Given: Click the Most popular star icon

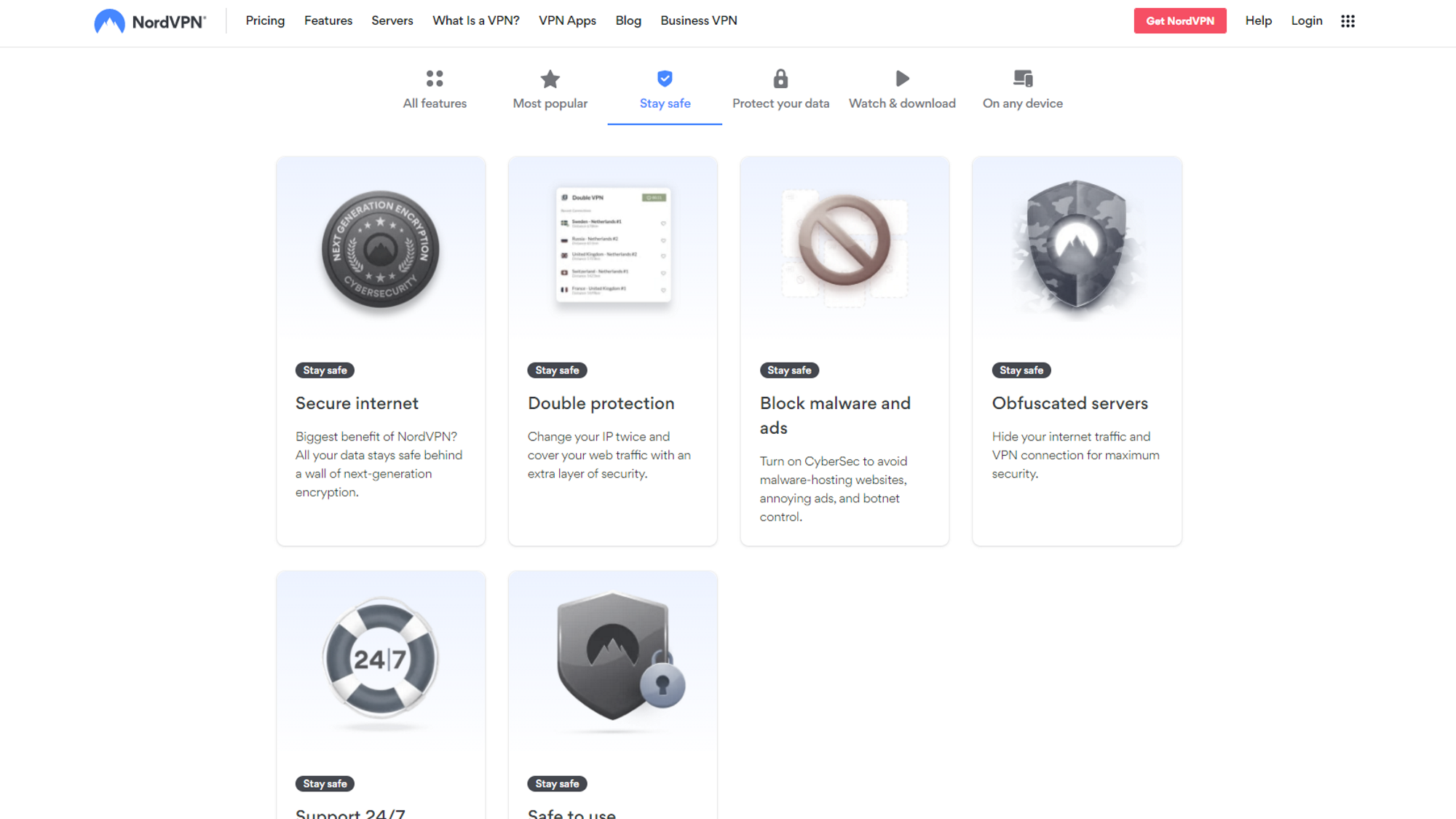Looking at the screenshot, I should coord(550,79).
